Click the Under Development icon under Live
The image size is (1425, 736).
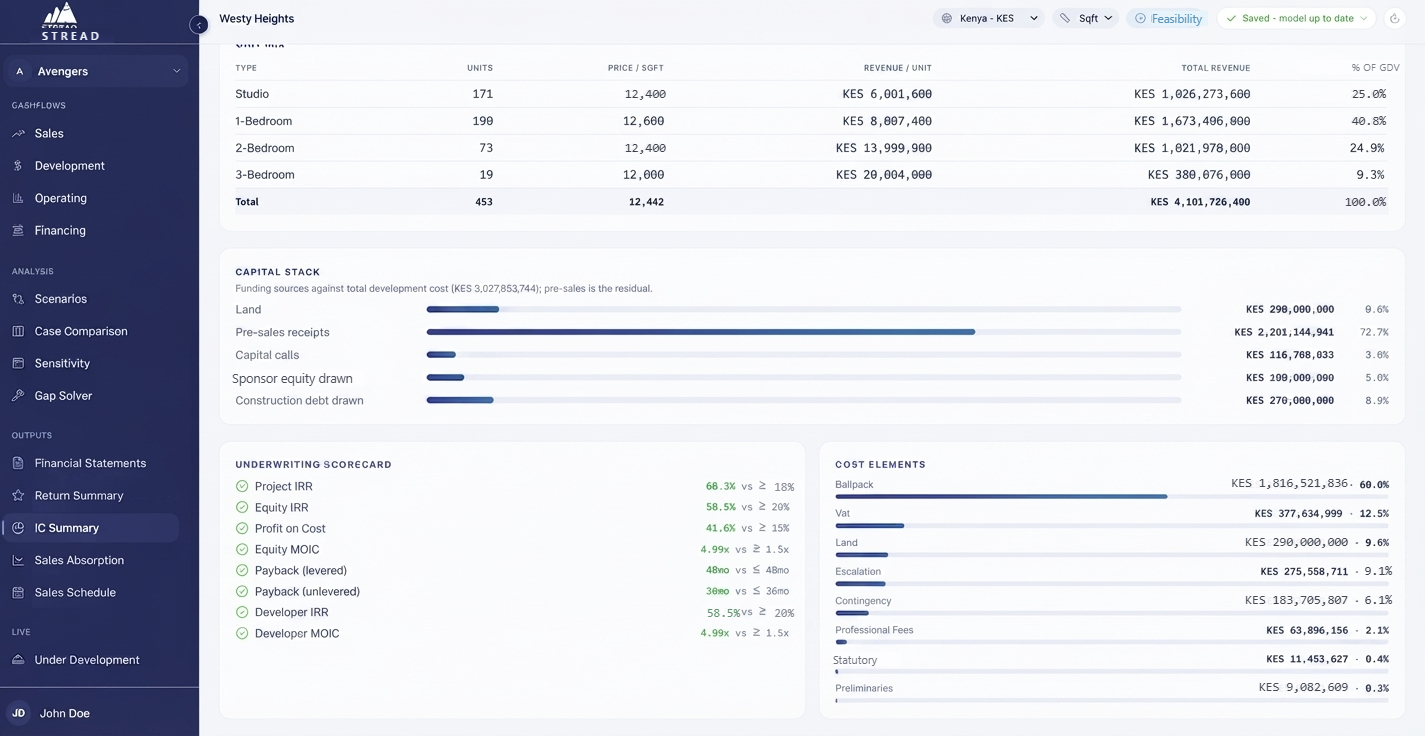18,660
